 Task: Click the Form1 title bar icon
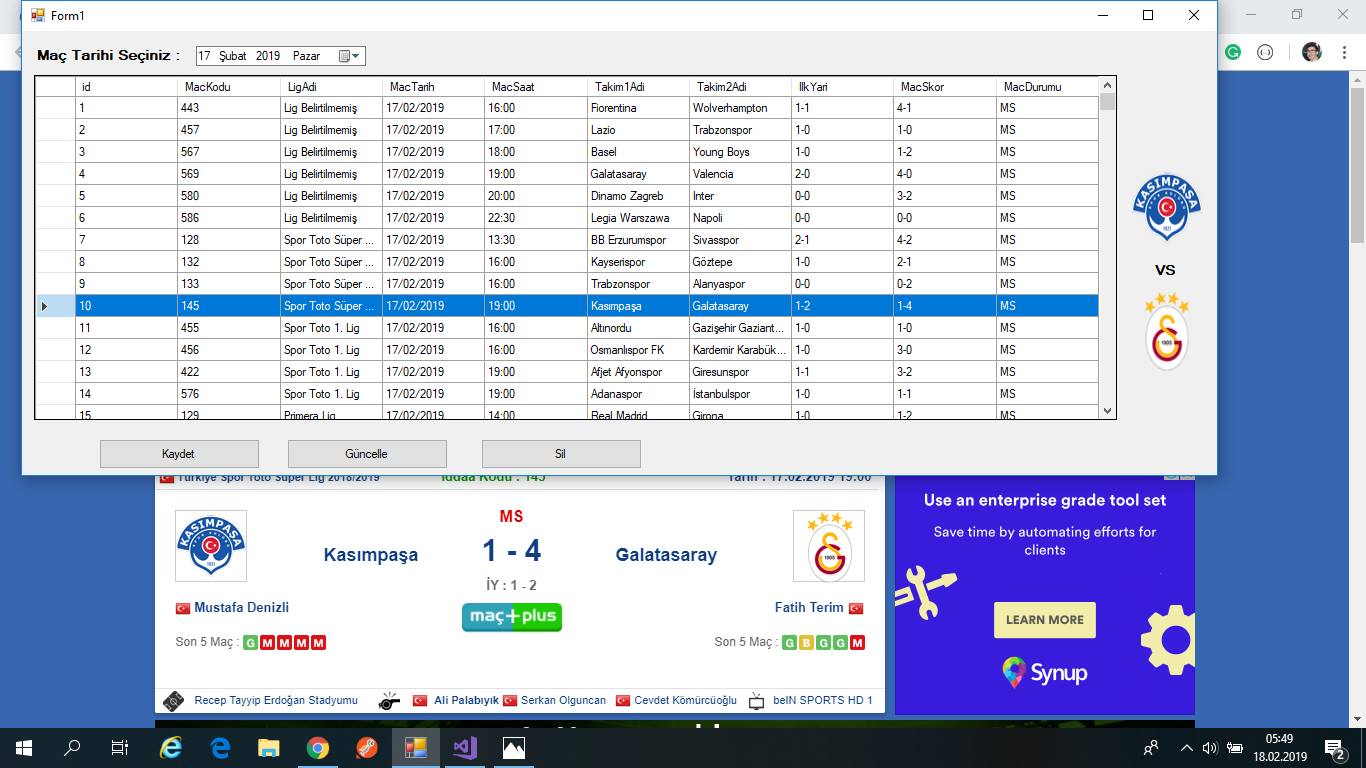[38, 15]
